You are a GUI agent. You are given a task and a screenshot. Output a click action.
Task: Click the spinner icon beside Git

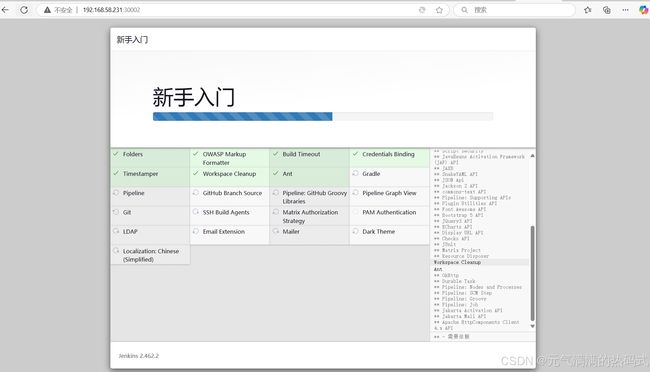116,212
